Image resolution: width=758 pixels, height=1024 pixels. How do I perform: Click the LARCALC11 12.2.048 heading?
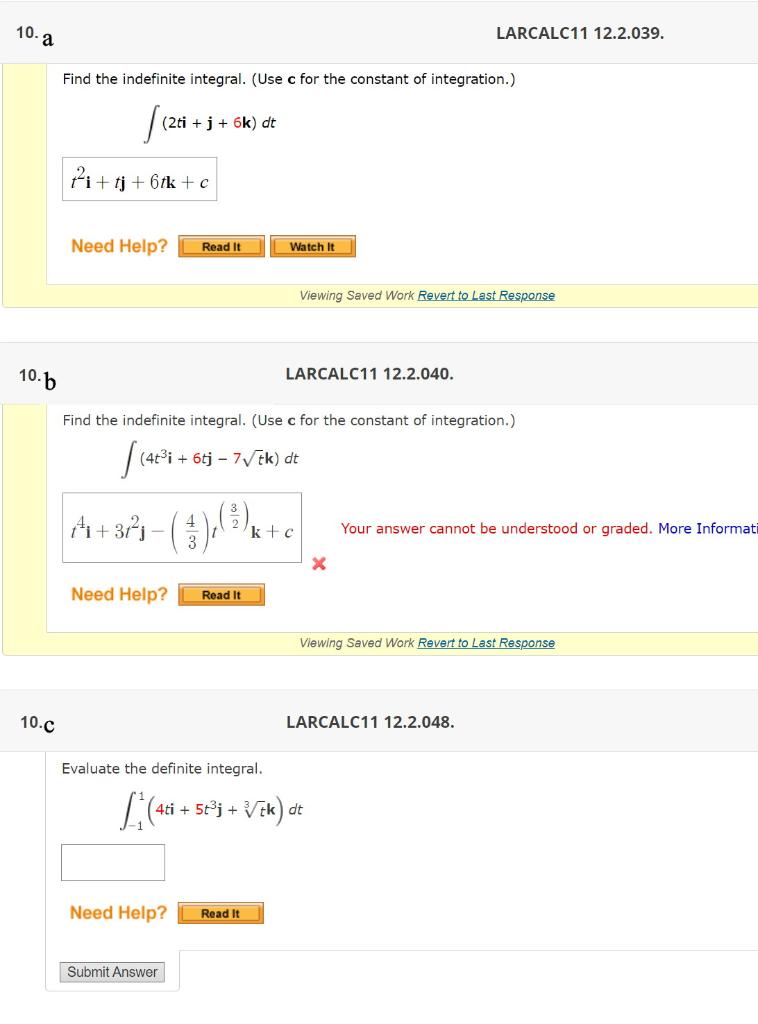pos(370,722)
